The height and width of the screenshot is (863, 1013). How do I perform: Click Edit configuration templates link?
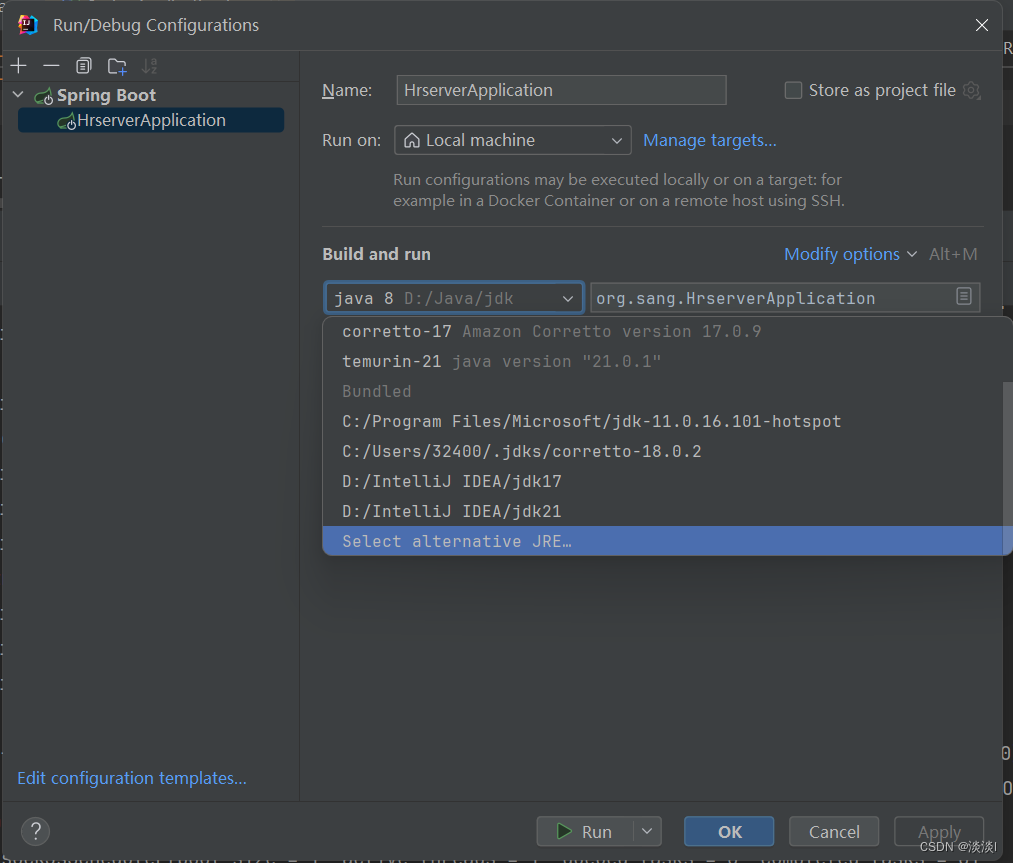(x=130, y=777)
